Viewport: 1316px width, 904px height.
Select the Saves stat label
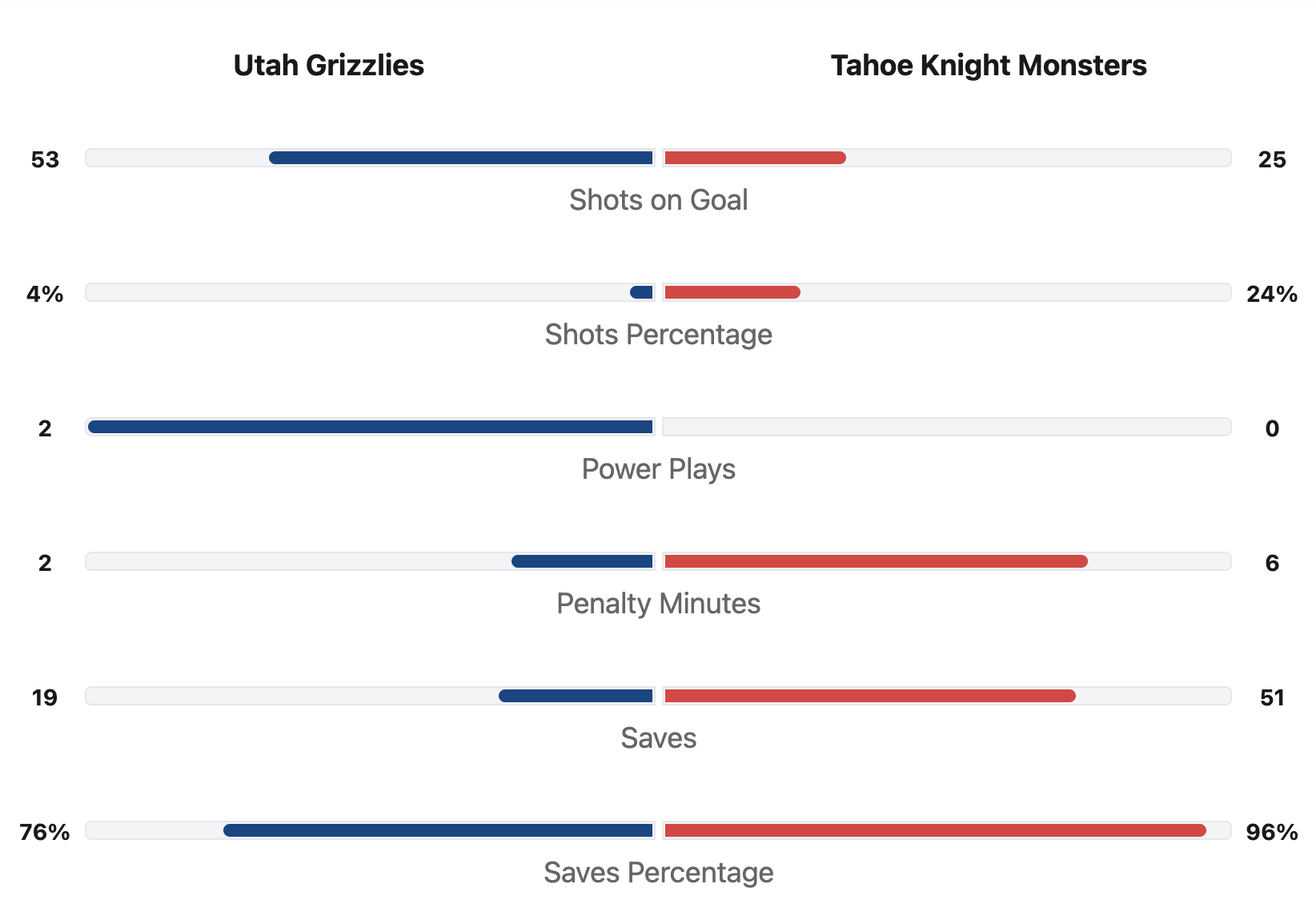[658, 738]
